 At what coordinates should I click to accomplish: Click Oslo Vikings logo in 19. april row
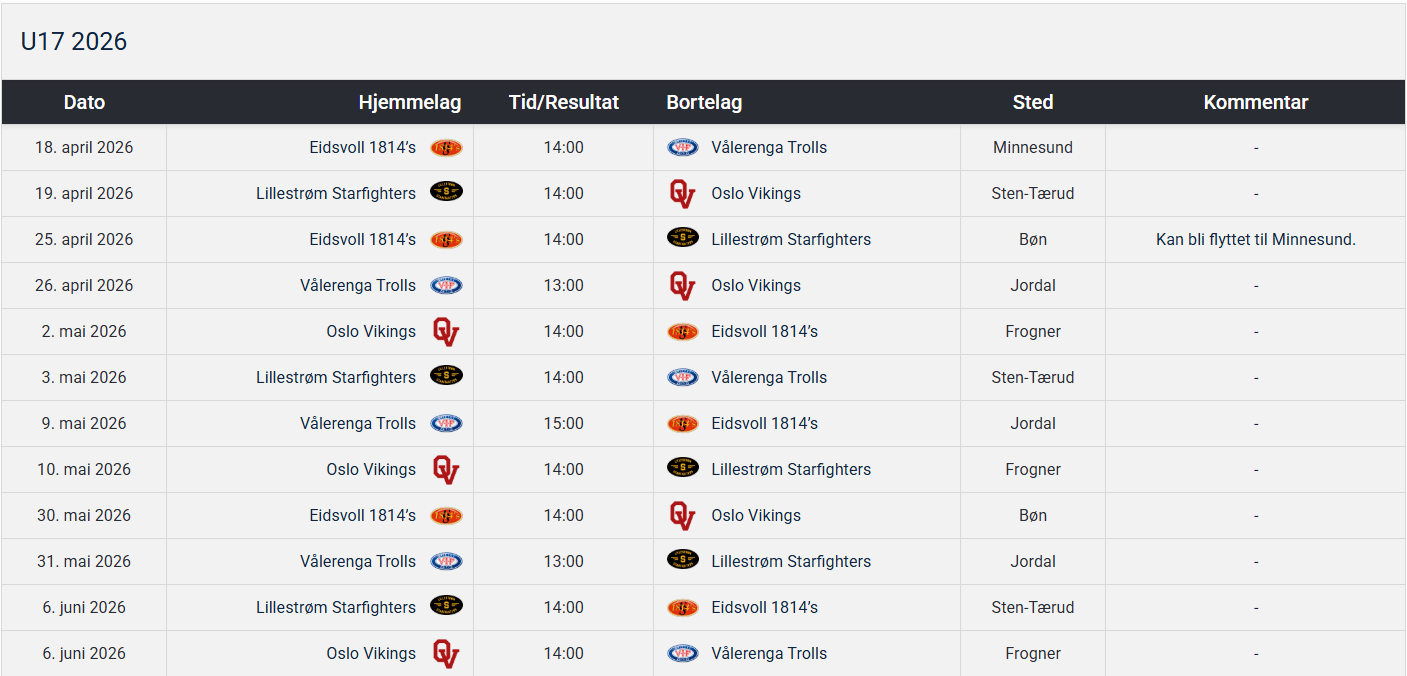pyautogui.click(x=683, y=194)
